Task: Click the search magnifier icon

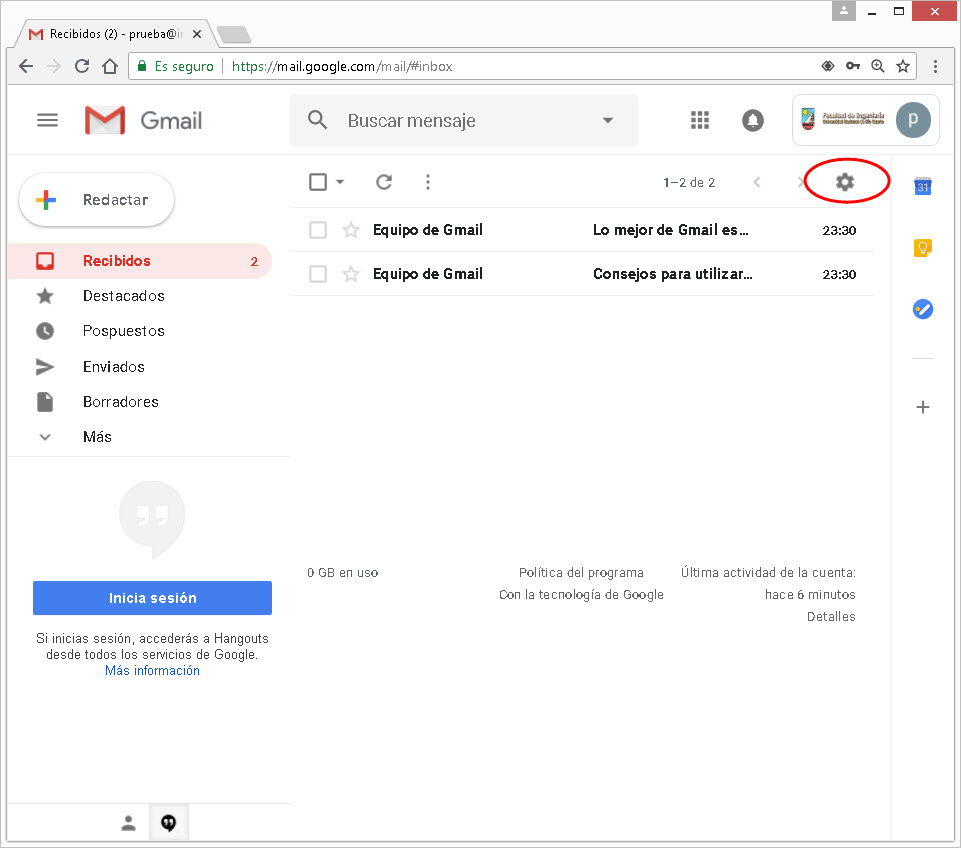Action: (x=317, y=119)
